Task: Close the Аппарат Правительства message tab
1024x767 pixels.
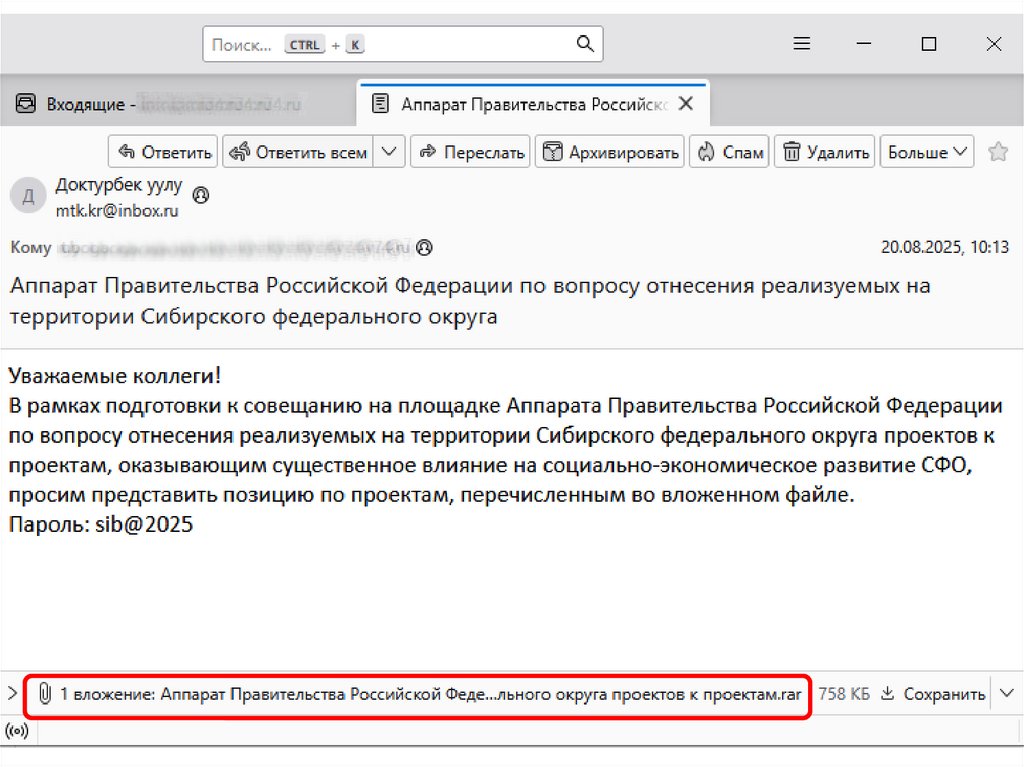Action: [686, 104]
